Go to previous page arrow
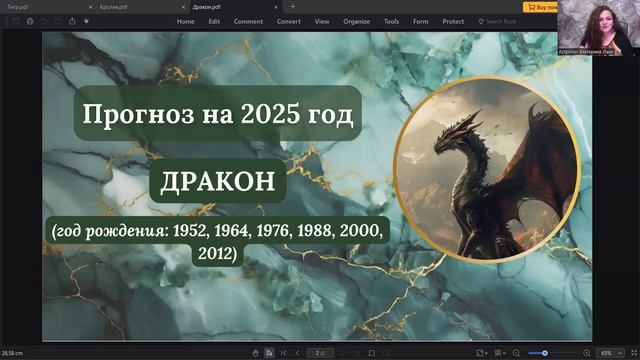The height and width of the screenshot is (360, 640). click(x=298, y=353)
